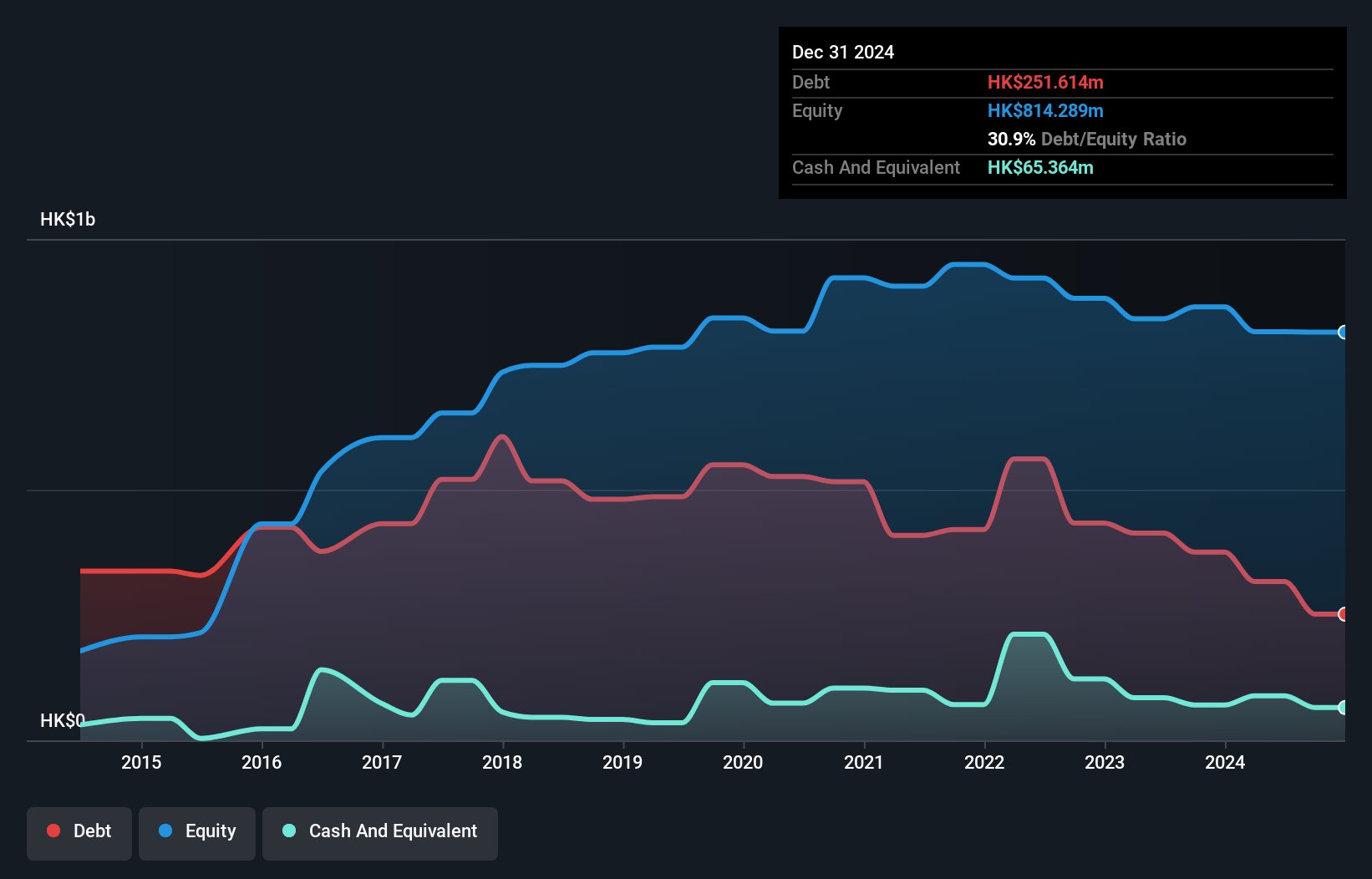Click the HK$1b y-axis label
The height and width of the screenshot is (879, 1372).
(x=68, y=220)
